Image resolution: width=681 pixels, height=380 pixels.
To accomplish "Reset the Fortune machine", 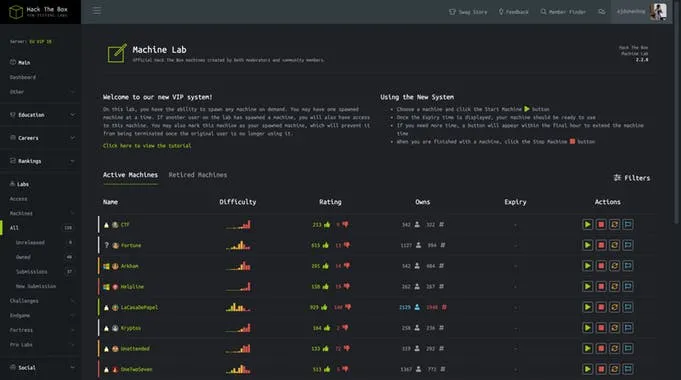I will pos(615,245).
